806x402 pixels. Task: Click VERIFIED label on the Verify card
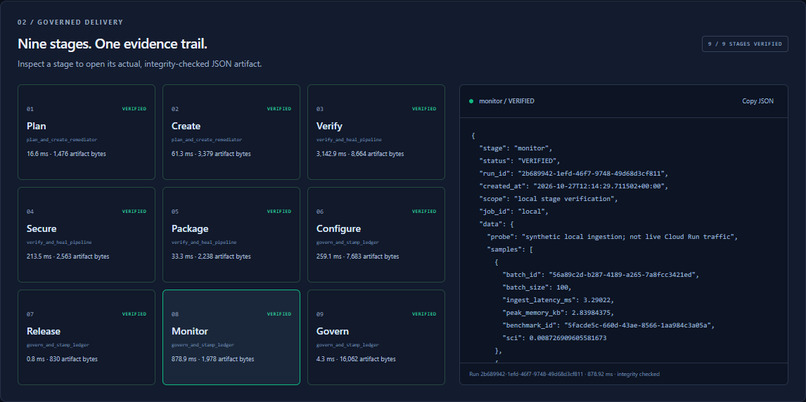[424, 109]
